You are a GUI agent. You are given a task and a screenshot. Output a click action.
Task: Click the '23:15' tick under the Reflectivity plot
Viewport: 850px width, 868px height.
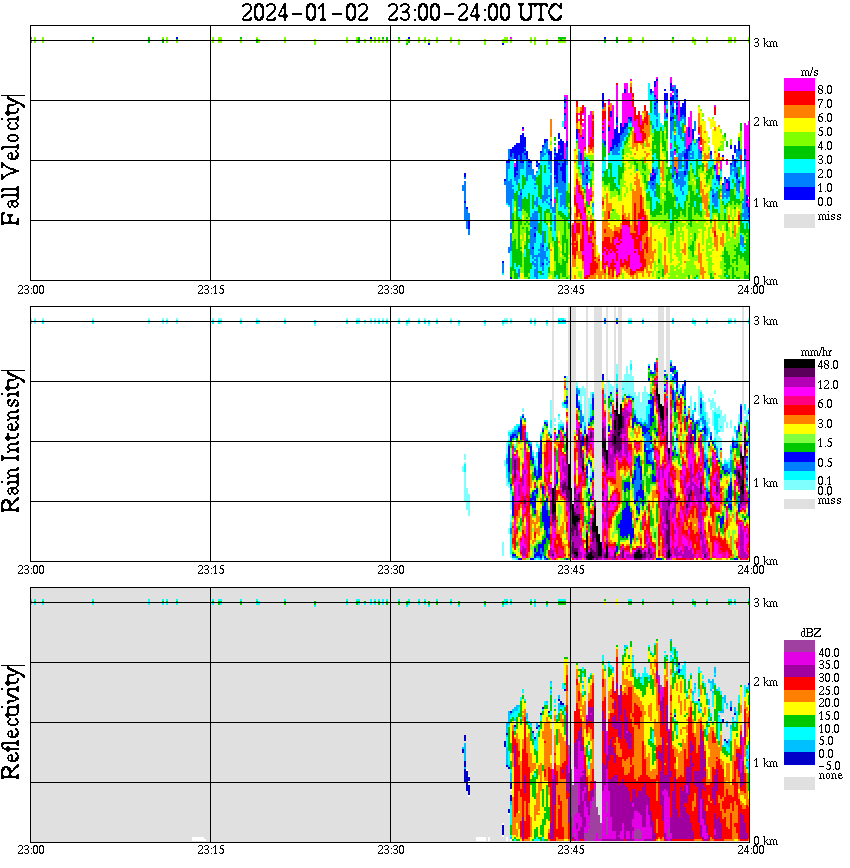click(x=210, y=850)
